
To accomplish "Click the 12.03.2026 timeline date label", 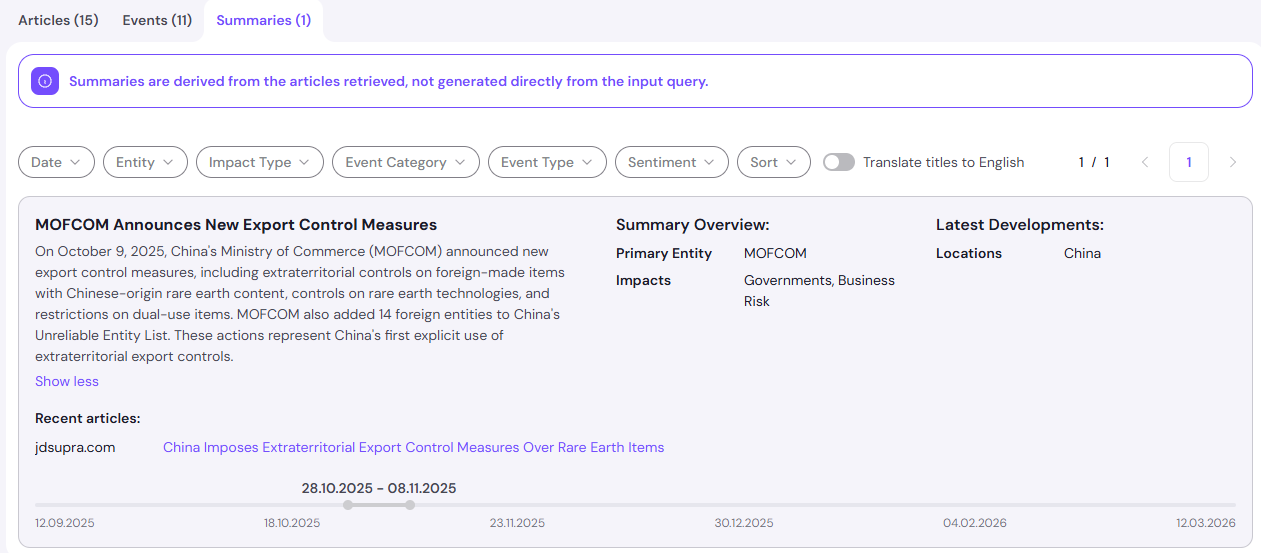I will pos(1206,523).
